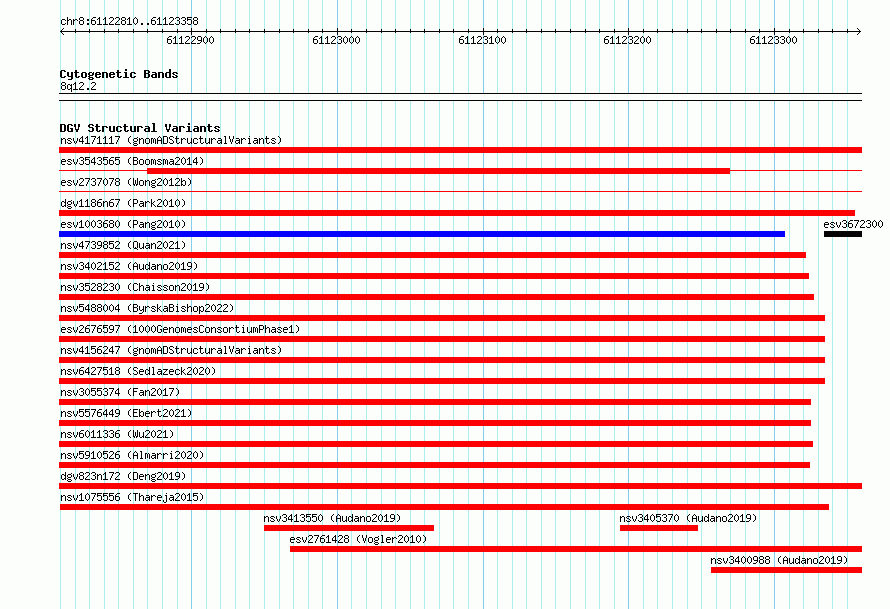Screen dimensions: 890x609
Task: Select the red nsv3413550 variant bar
Action: pyautogui.click(x=349, y=528)
